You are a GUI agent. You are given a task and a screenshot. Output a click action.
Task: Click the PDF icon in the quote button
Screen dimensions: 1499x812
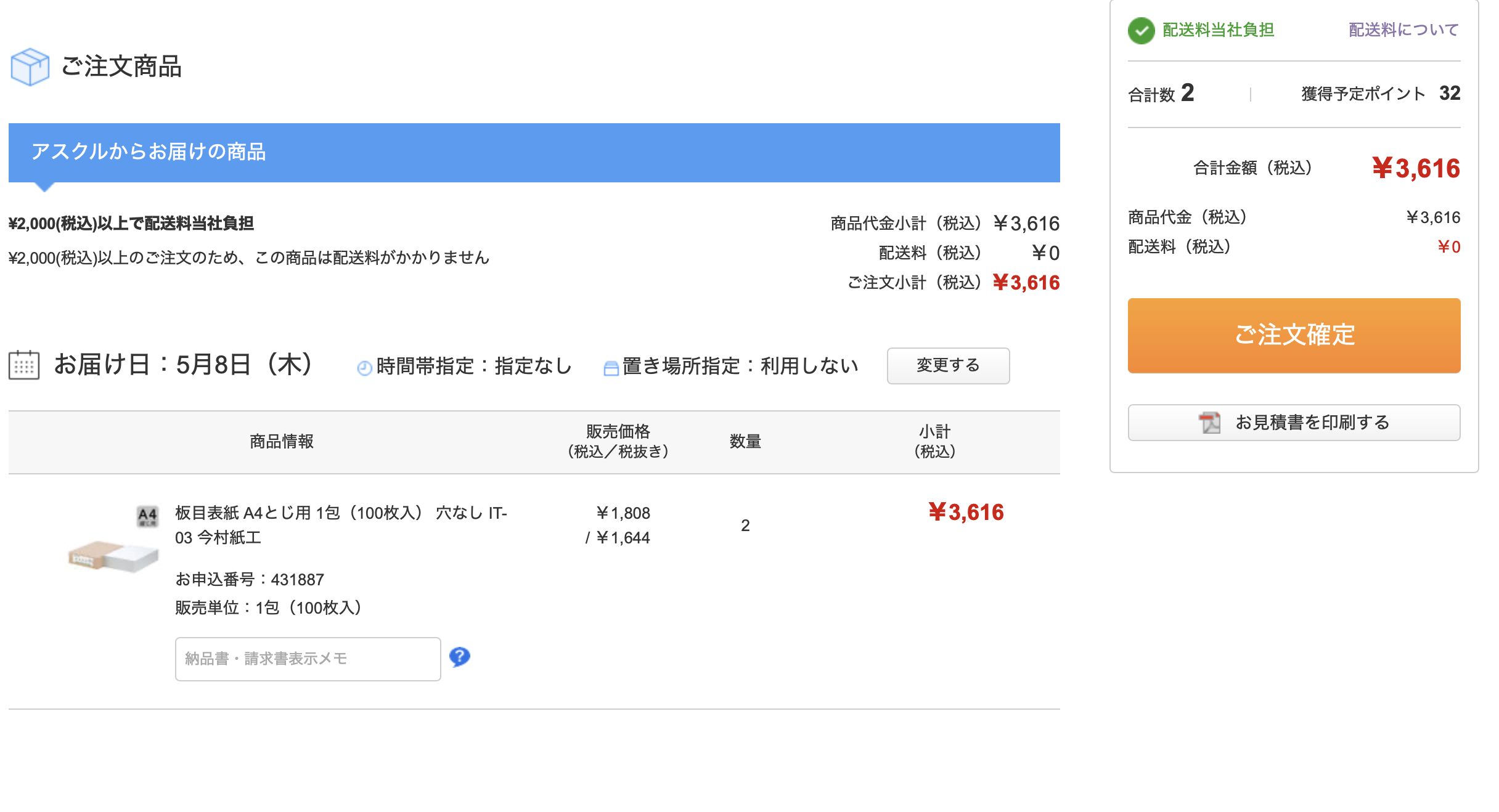1209,423
